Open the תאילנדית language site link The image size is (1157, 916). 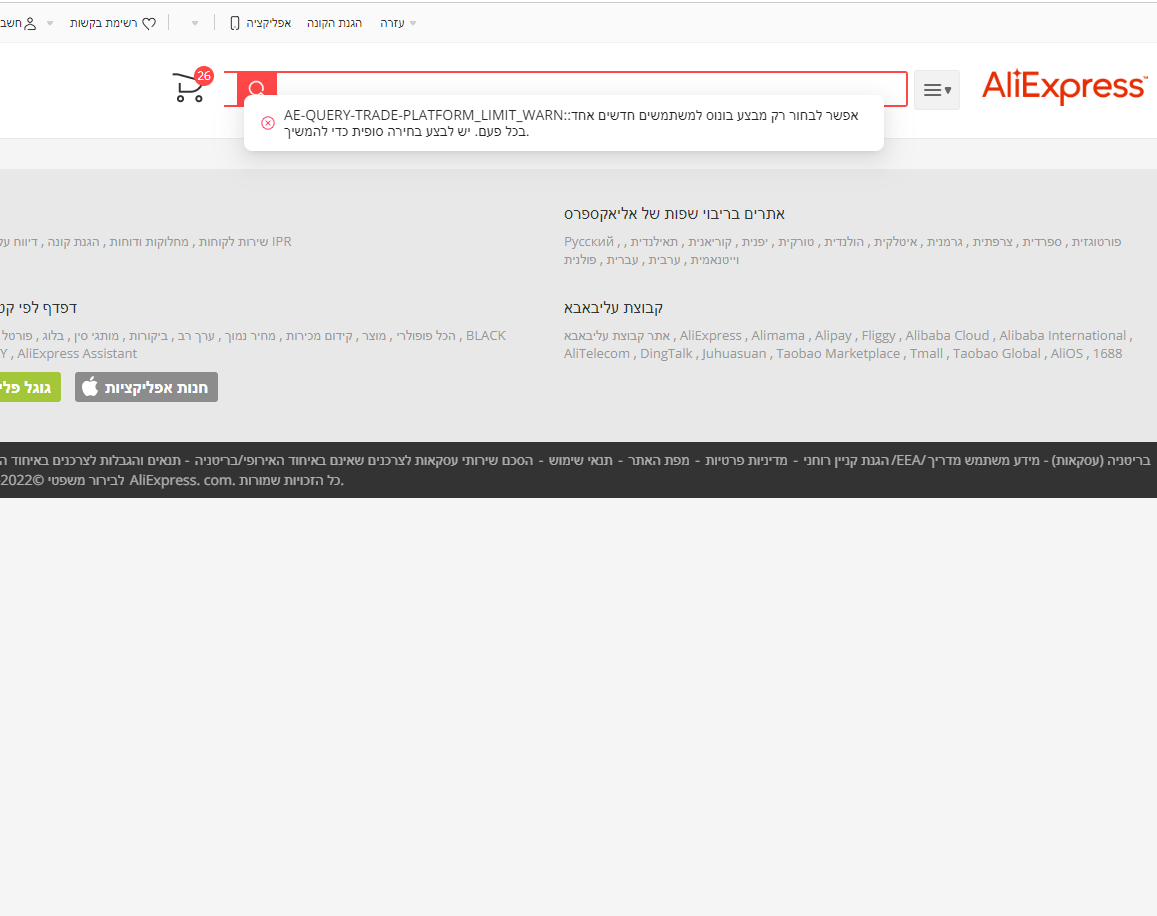point(654,241)
